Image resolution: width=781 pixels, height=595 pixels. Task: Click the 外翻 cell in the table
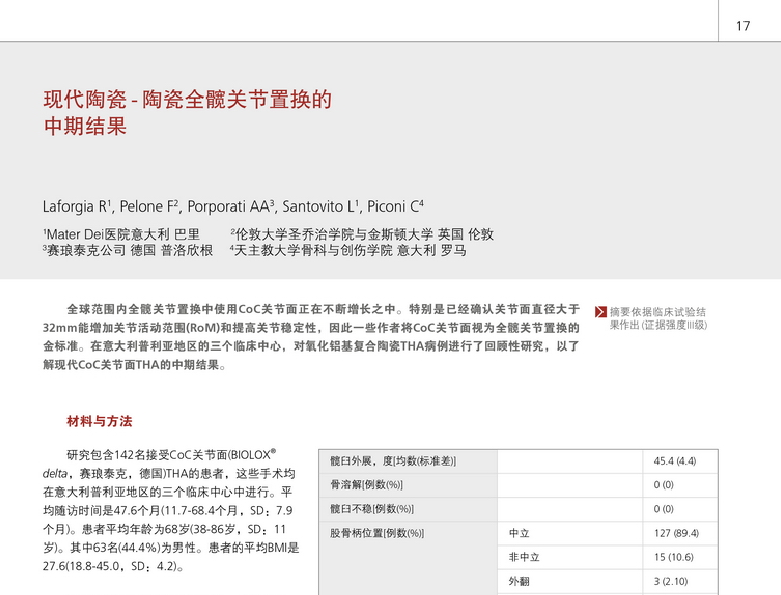[519, 581]
